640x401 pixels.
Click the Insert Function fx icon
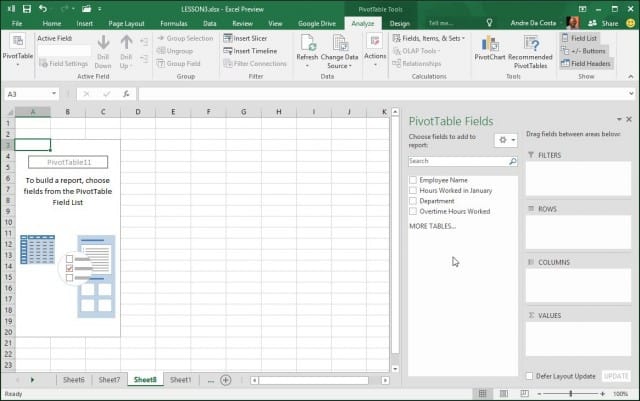[126, 94]
